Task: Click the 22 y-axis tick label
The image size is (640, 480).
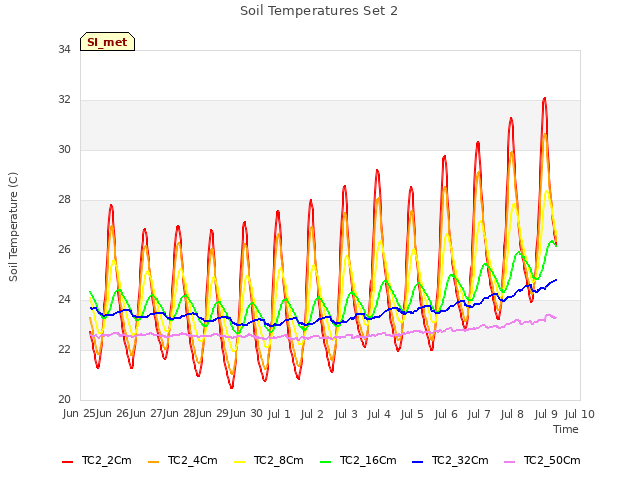Action: (64, 349)
